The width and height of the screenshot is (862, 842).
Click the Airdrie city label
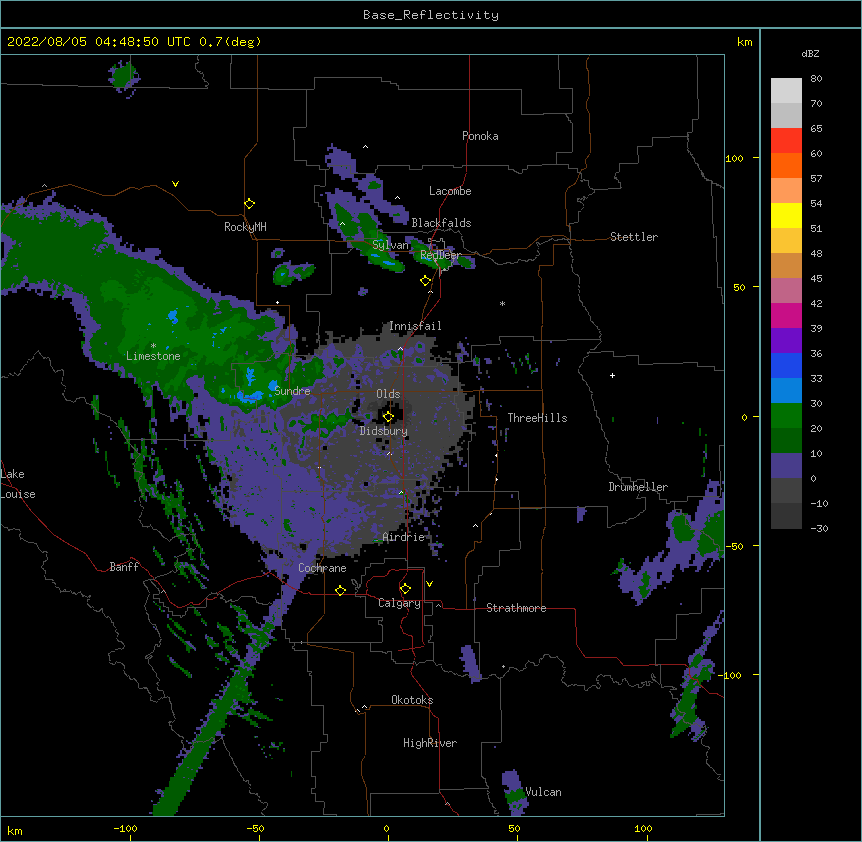pyautogui.click(x=404, y=537)
